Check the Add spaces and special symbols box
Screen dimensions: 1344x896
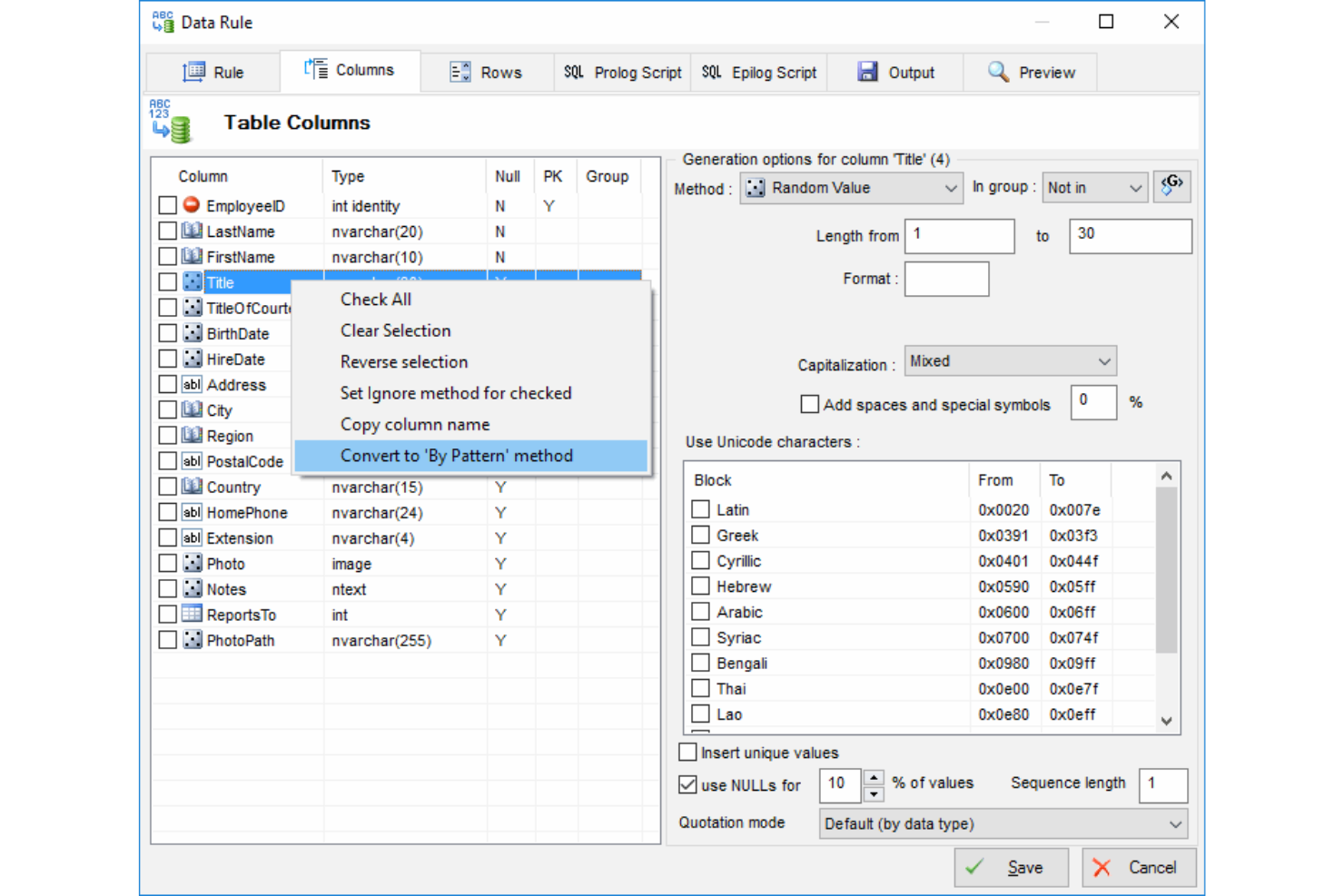point(809,403)
